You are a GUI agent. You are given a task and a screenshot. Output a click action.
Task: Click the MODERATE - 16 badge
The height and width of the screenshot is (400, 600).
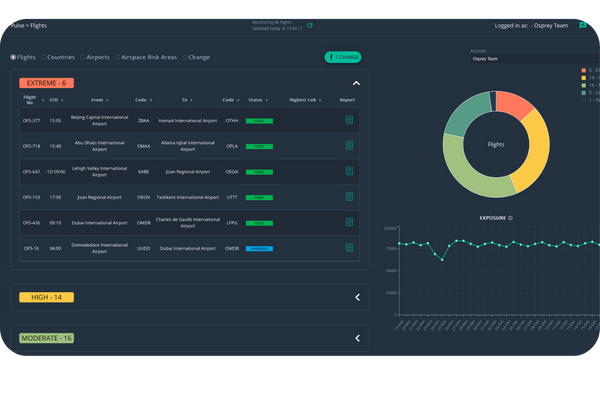(46, 338)
